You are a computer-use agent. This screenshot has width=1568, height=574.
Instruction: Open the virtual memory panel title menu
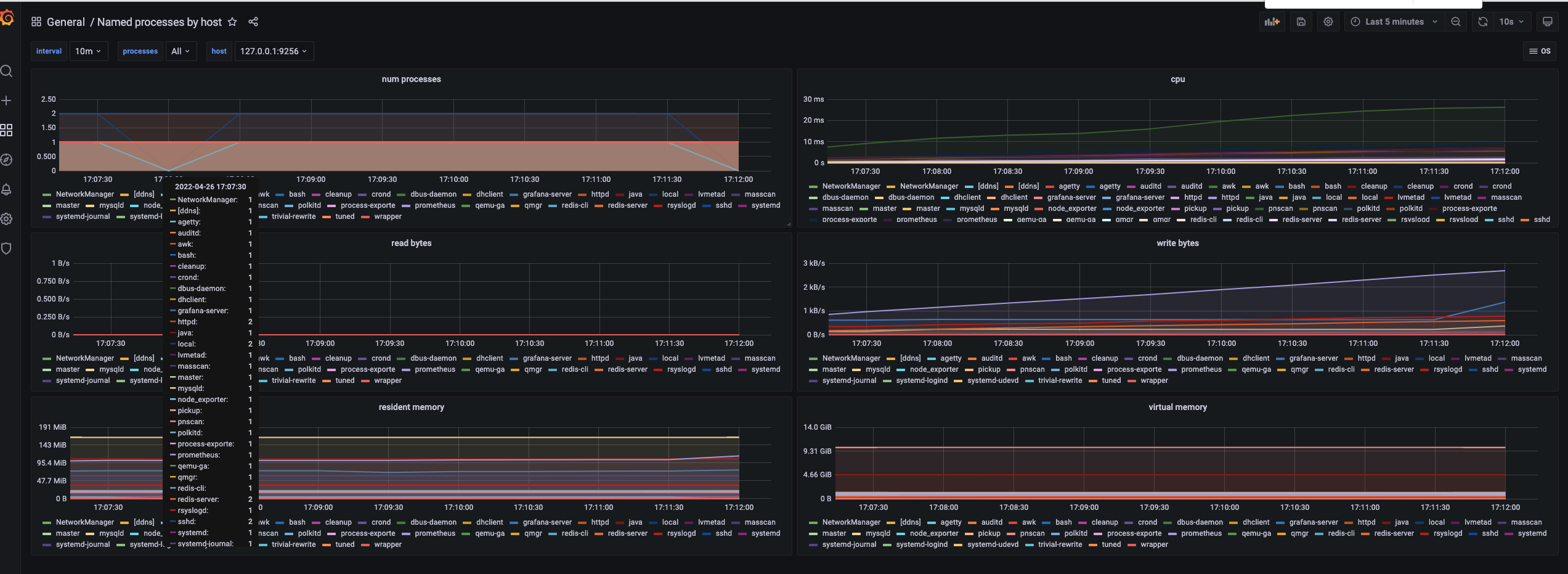[1177, 407]
